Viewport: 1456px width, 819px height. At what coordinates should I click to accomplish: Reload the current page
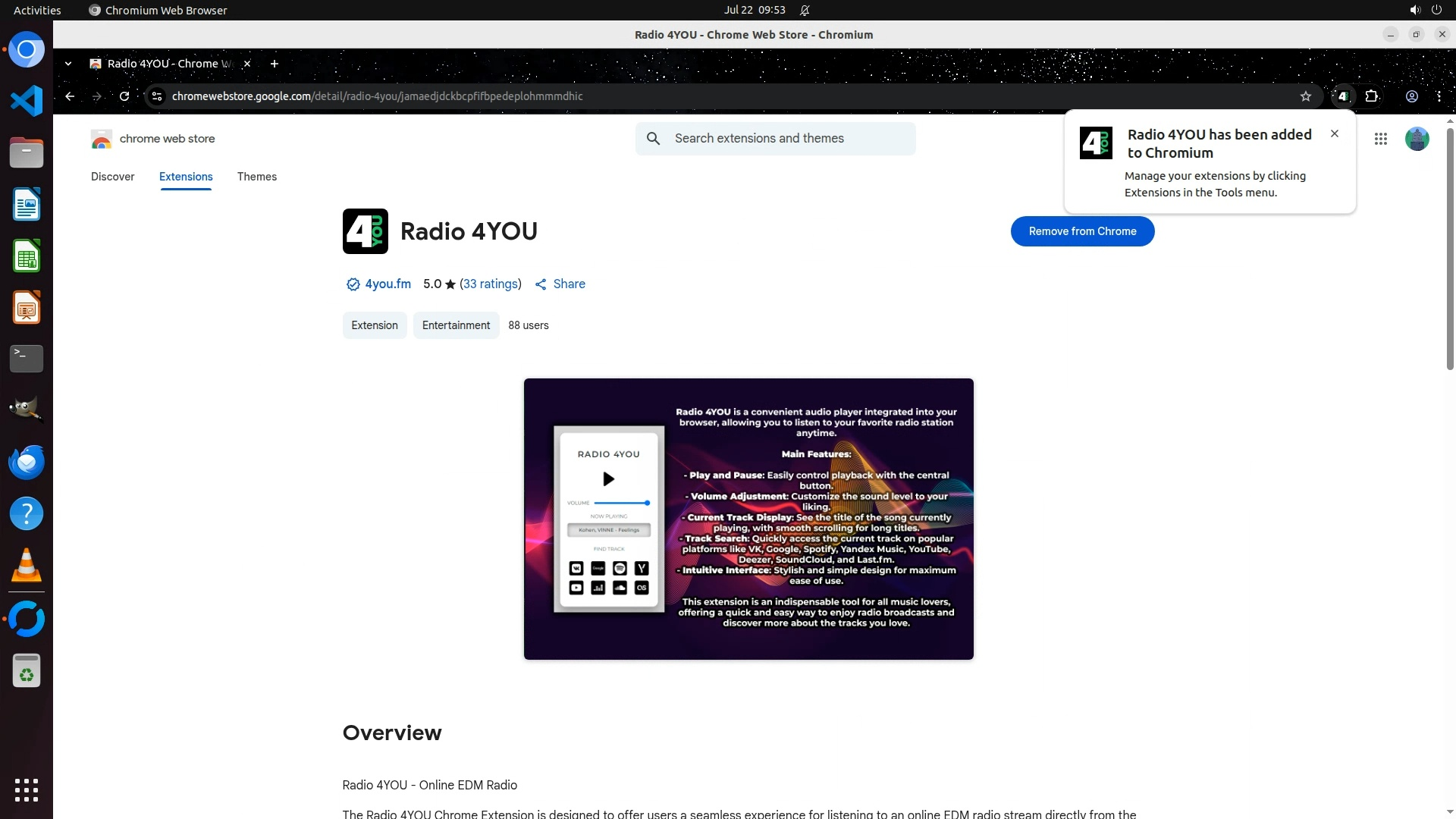click(124, 96)
